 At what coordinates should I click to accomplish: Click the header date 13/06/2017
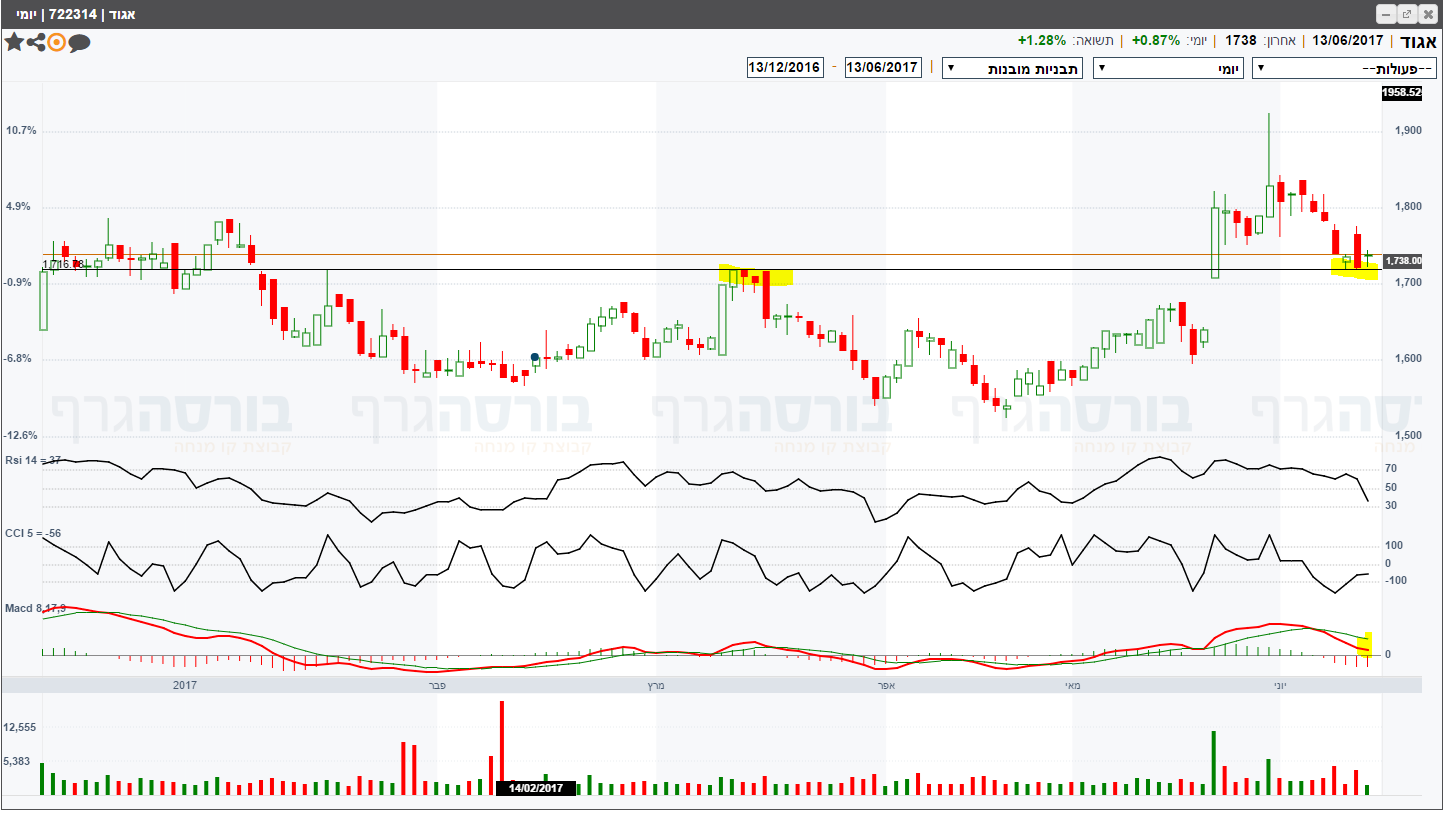point(1348,40)
